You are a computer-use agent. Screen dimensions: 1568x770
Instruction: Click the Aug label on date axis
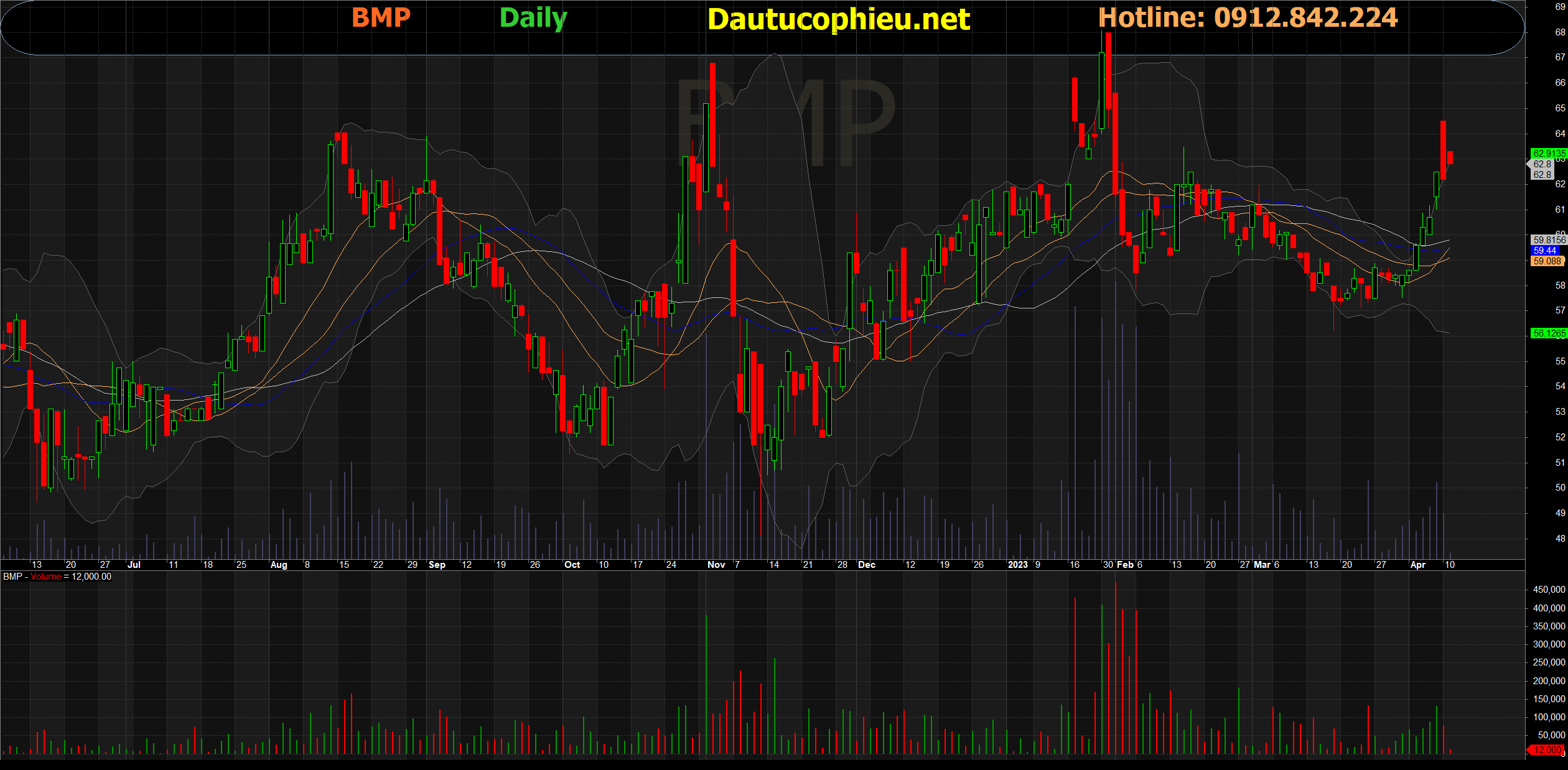click(278, 565)
